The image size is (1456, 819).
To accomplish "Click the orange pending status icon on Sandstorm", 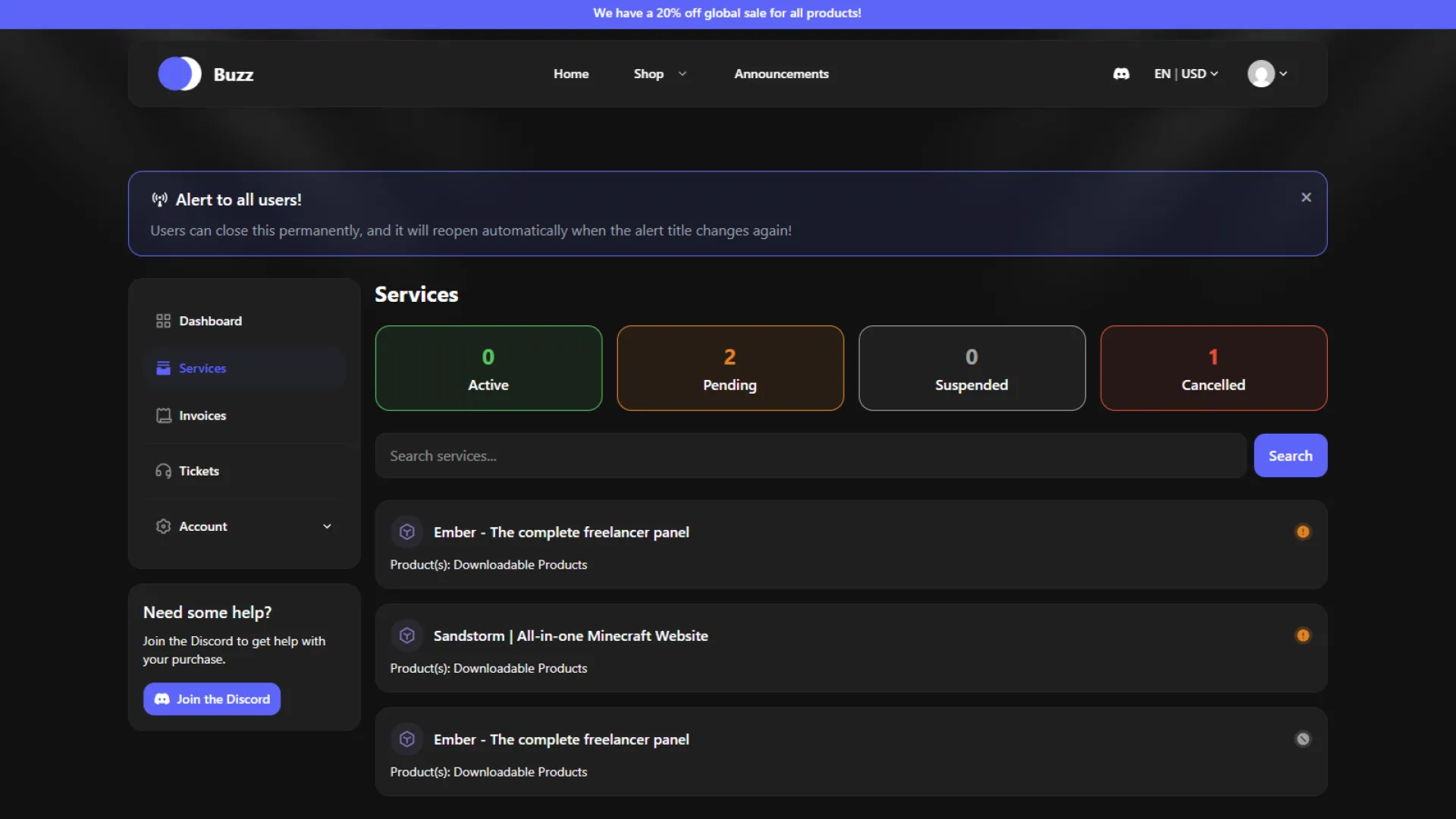I will (1303, 635).
